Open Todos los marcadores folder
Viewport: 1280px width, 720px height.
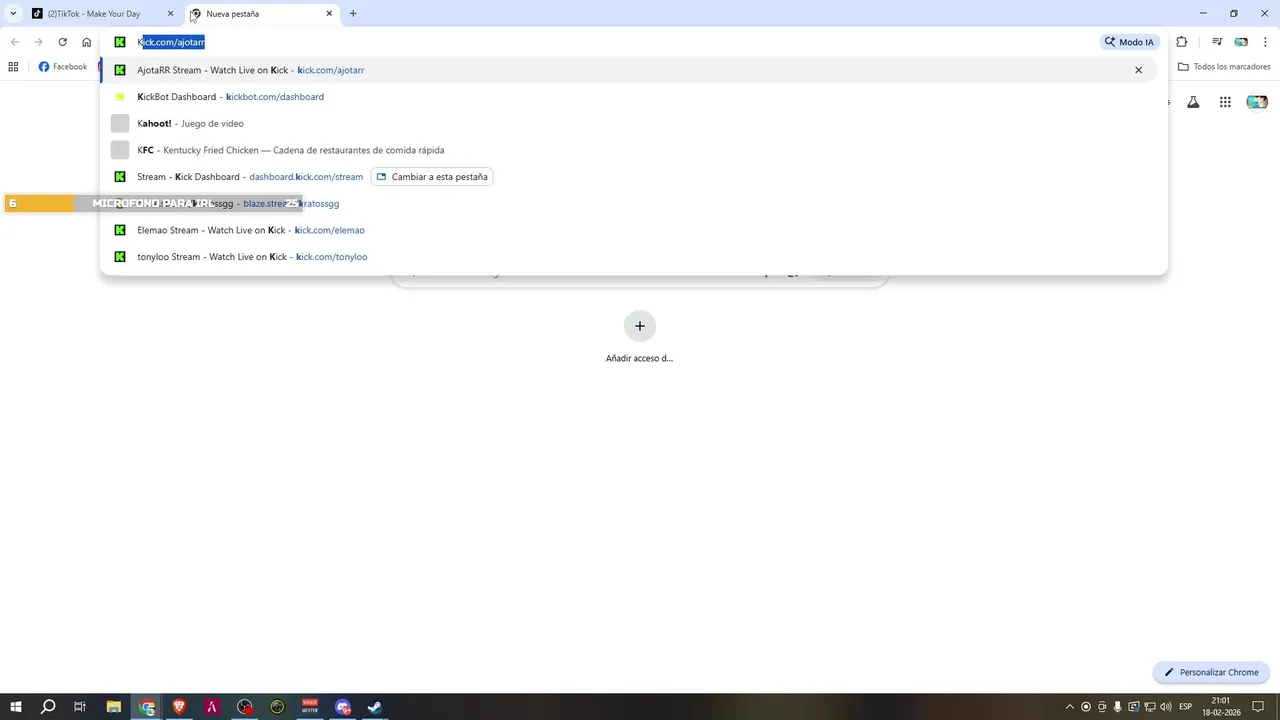(x=1224, y=67)
